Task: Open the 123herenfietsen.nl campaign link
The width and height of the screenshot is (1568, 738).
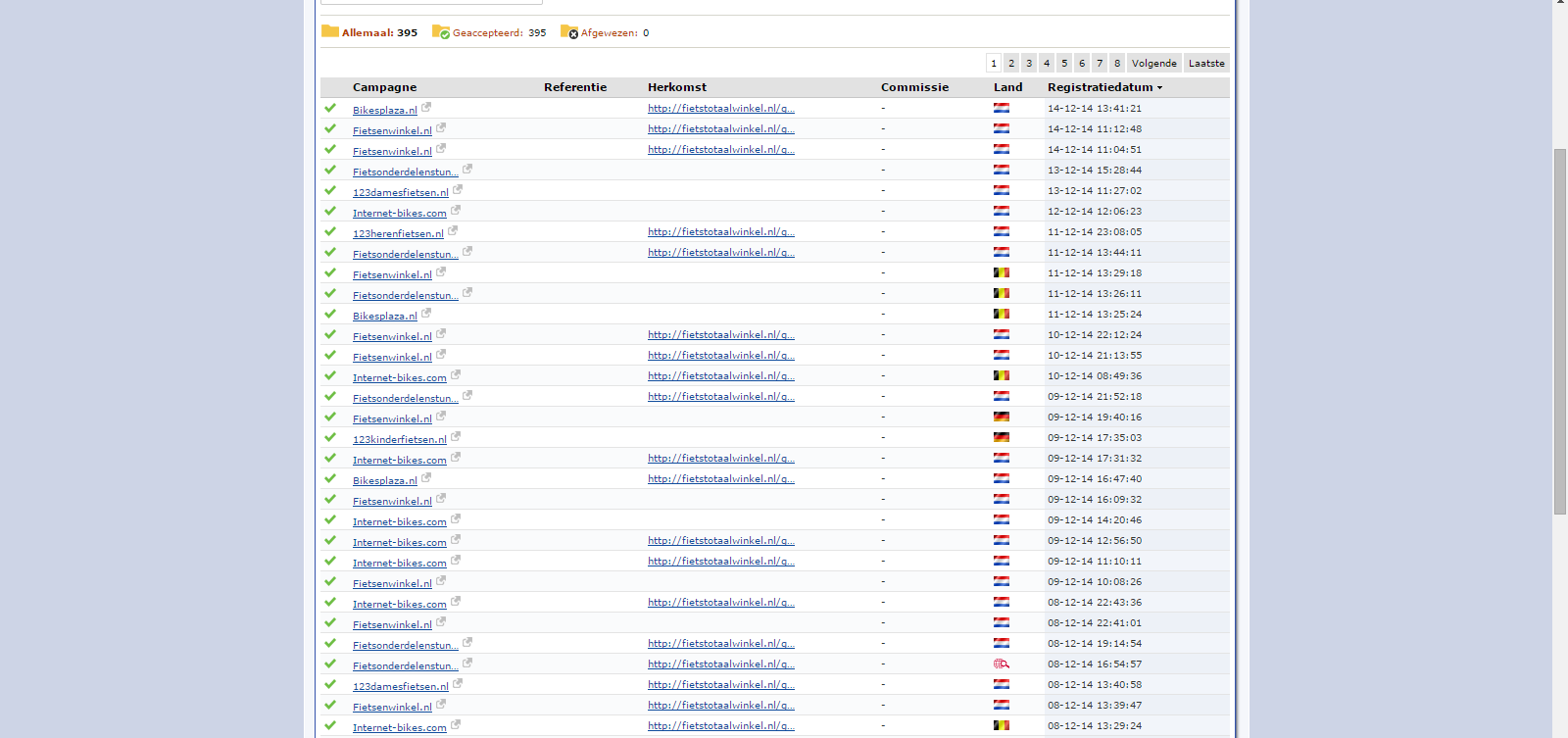Action: [x=398, y=233]
